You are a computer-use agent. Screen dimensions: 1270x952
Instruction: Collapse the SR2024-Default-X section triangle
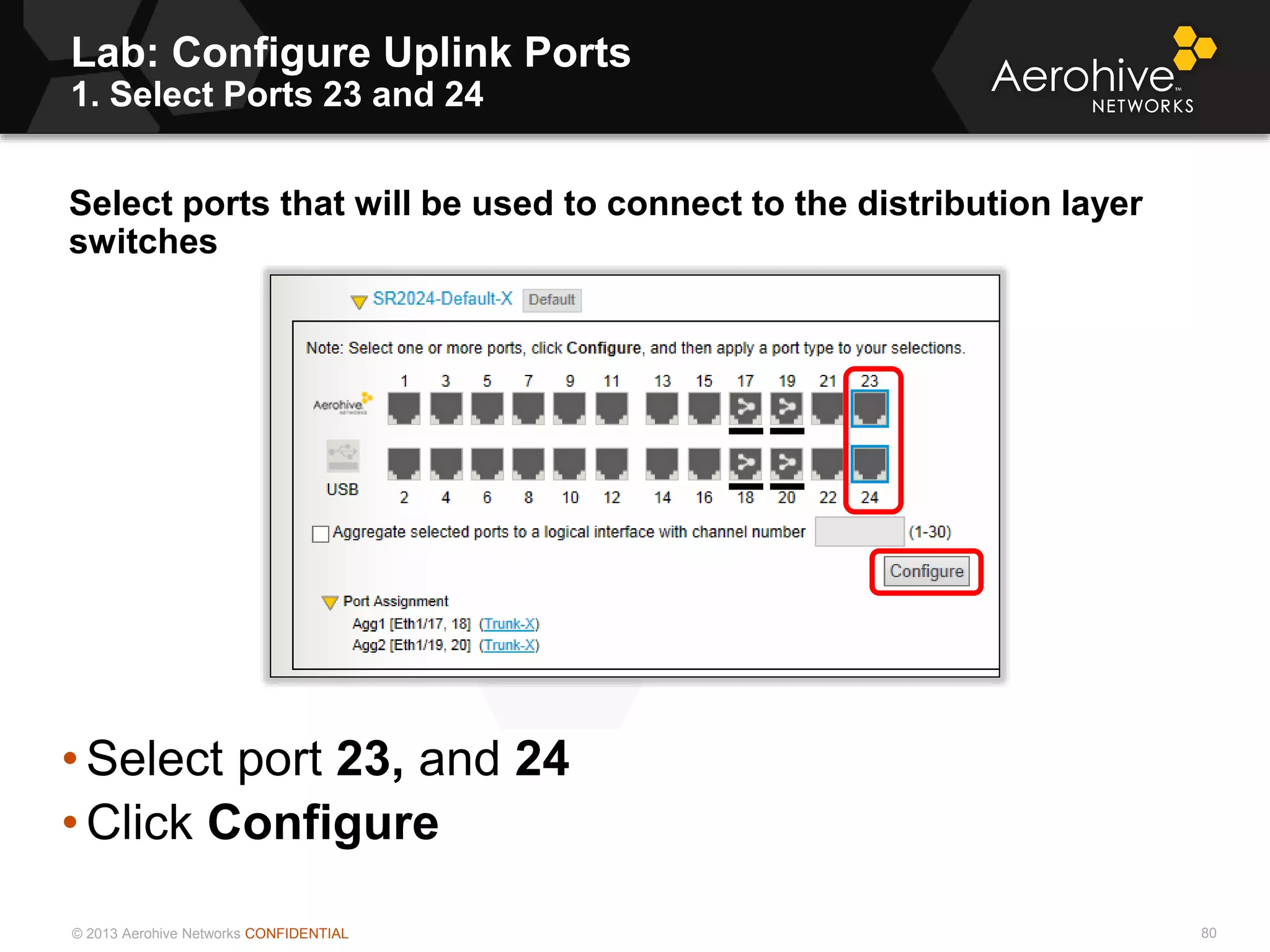(x=358, y=302)
